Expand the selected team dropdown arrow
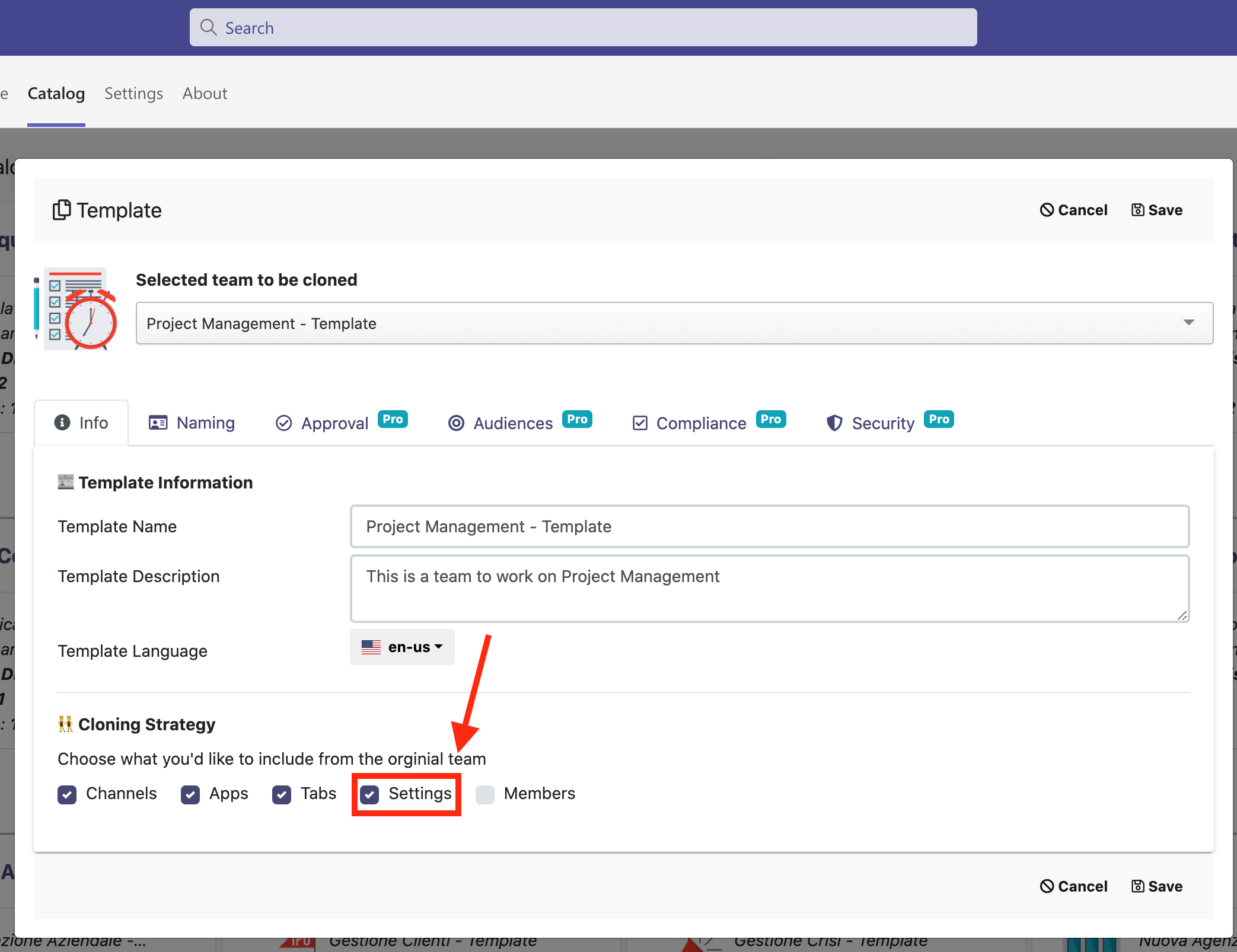The width and height of the screenshot is (1237, 952). [x=1188, y=322]
